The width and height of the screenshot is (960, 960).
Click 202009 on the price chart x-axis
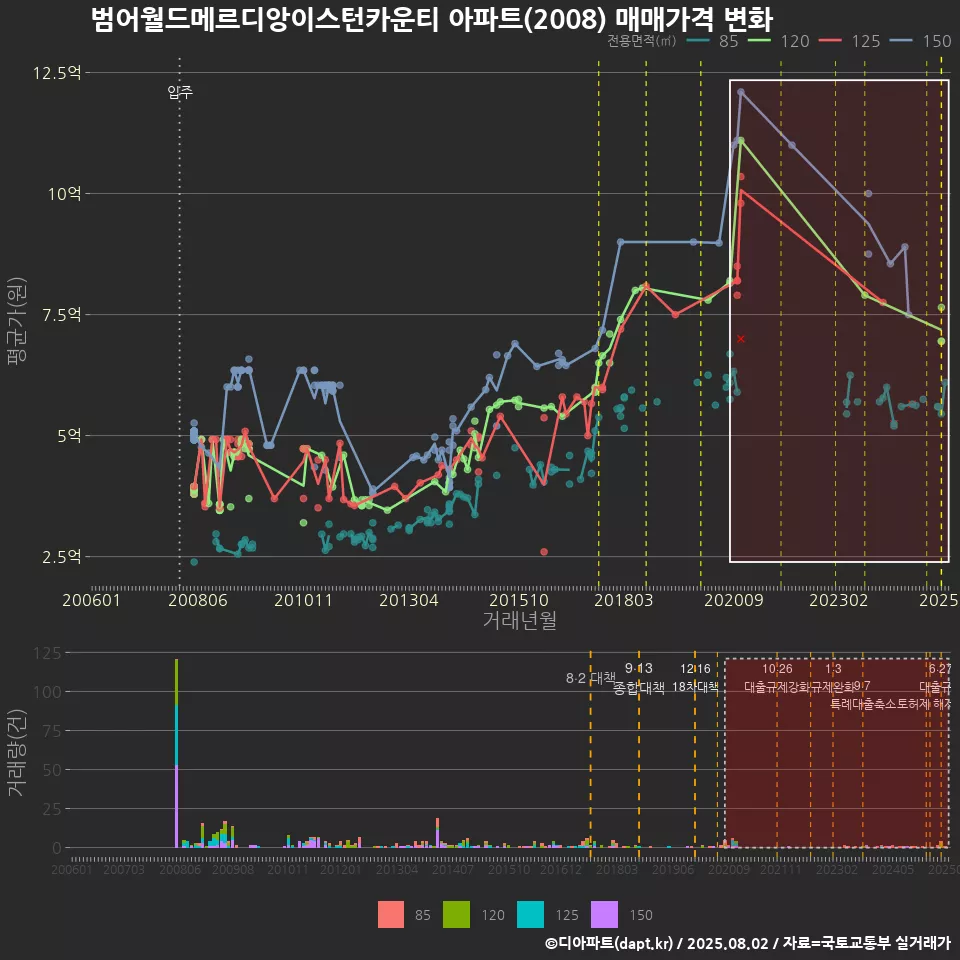[733, 600]
